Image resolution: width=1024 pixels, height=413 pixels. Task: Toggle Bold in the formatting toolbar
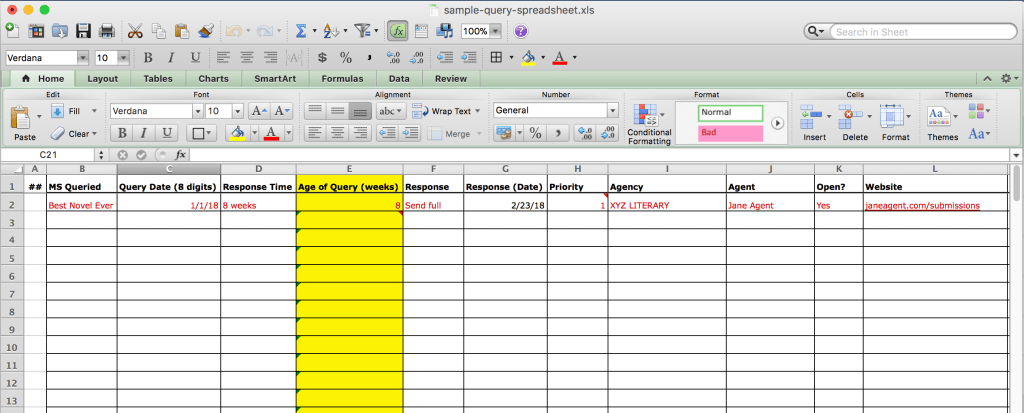[x=148, y=58]
